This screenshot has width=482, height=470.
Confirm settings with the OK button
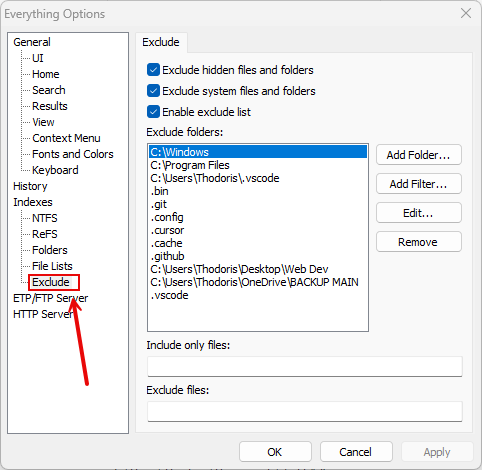click(x=275, y=452)
